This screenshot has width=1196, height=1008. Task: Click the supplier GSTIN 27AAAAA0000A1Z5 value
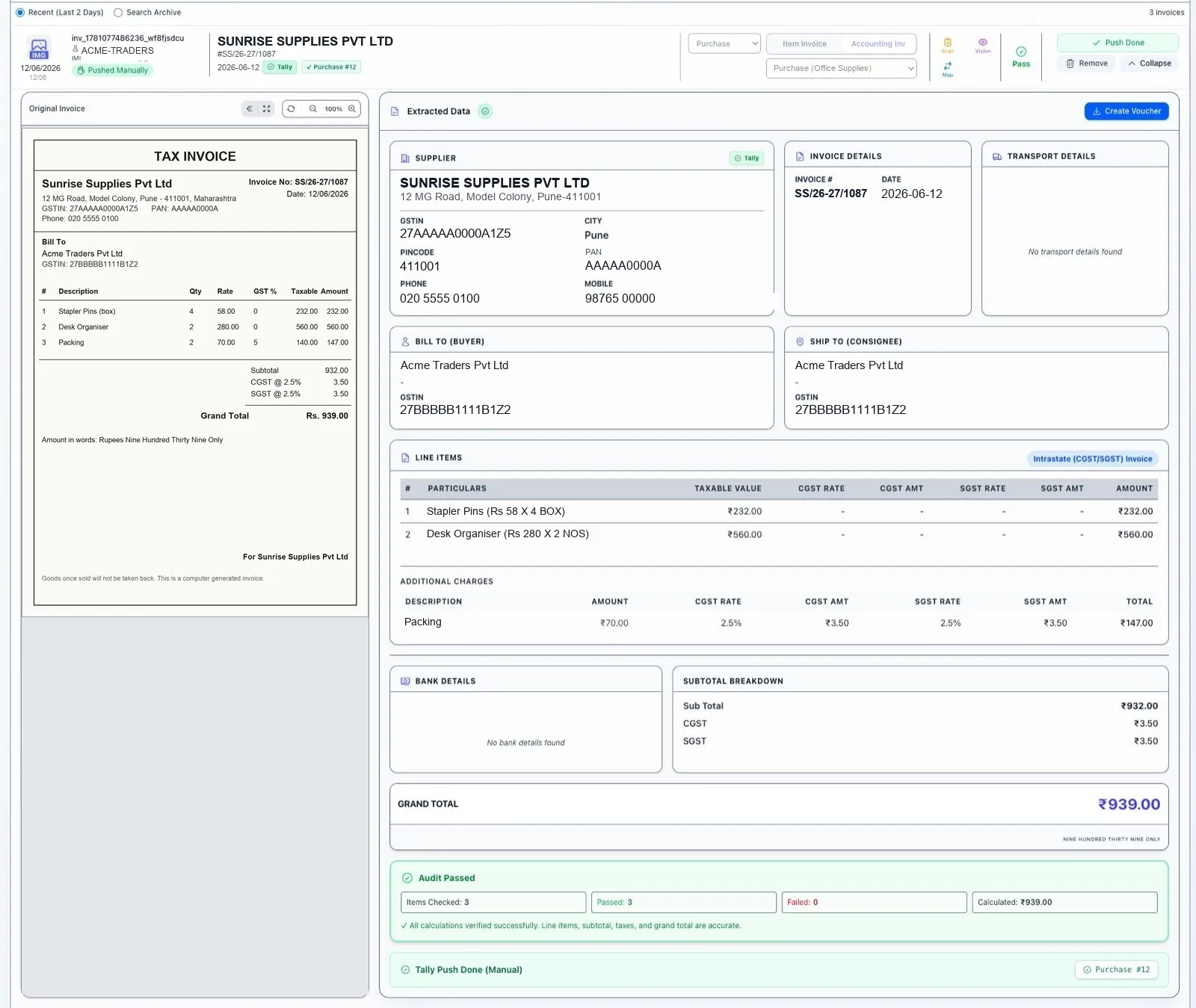tap(455, 233)
